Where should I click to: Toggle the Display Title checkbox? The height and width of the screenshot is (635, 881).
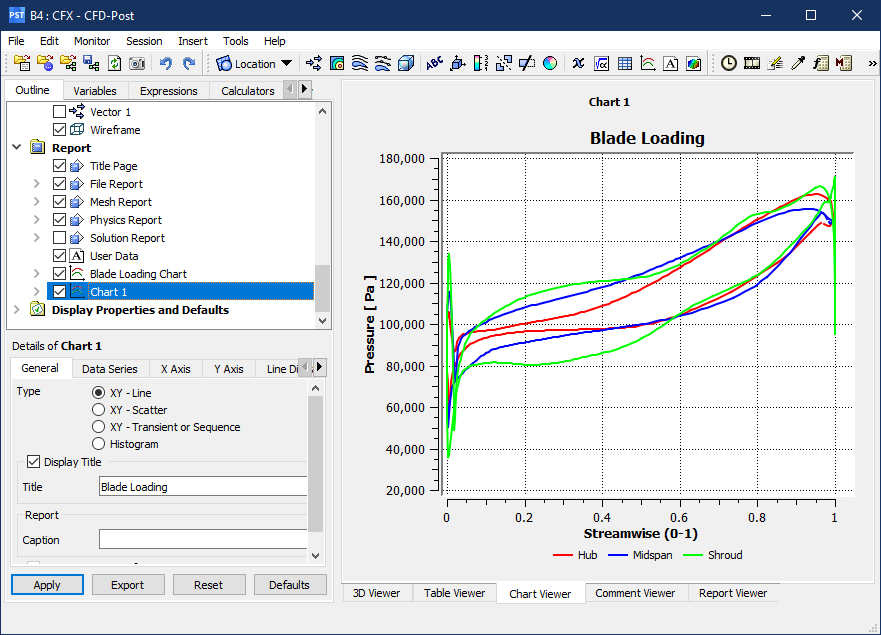pyautogui.click(x=34, y=462)
